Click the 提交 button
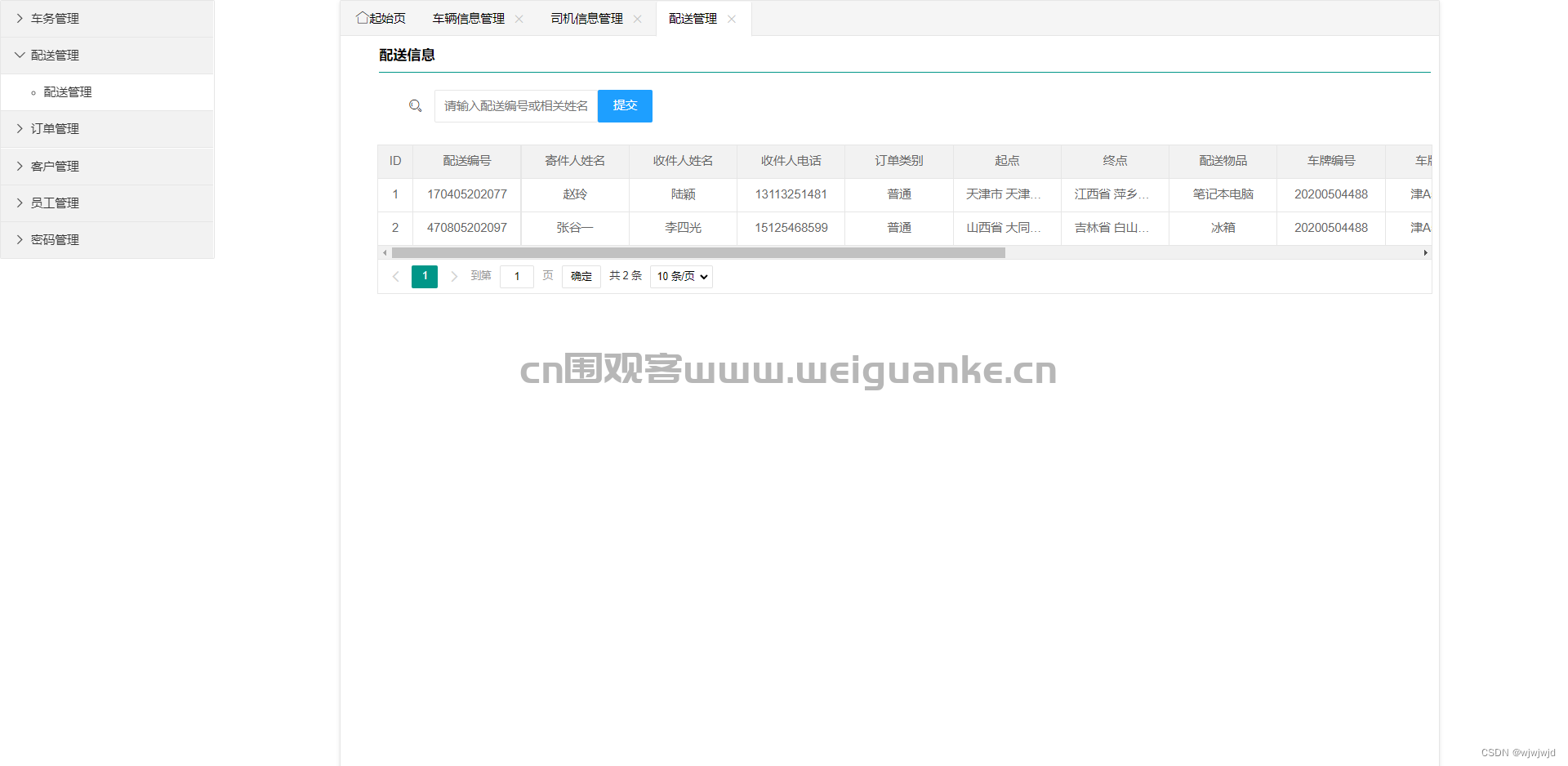The image size is (1568, 766). tap(625, 106)
